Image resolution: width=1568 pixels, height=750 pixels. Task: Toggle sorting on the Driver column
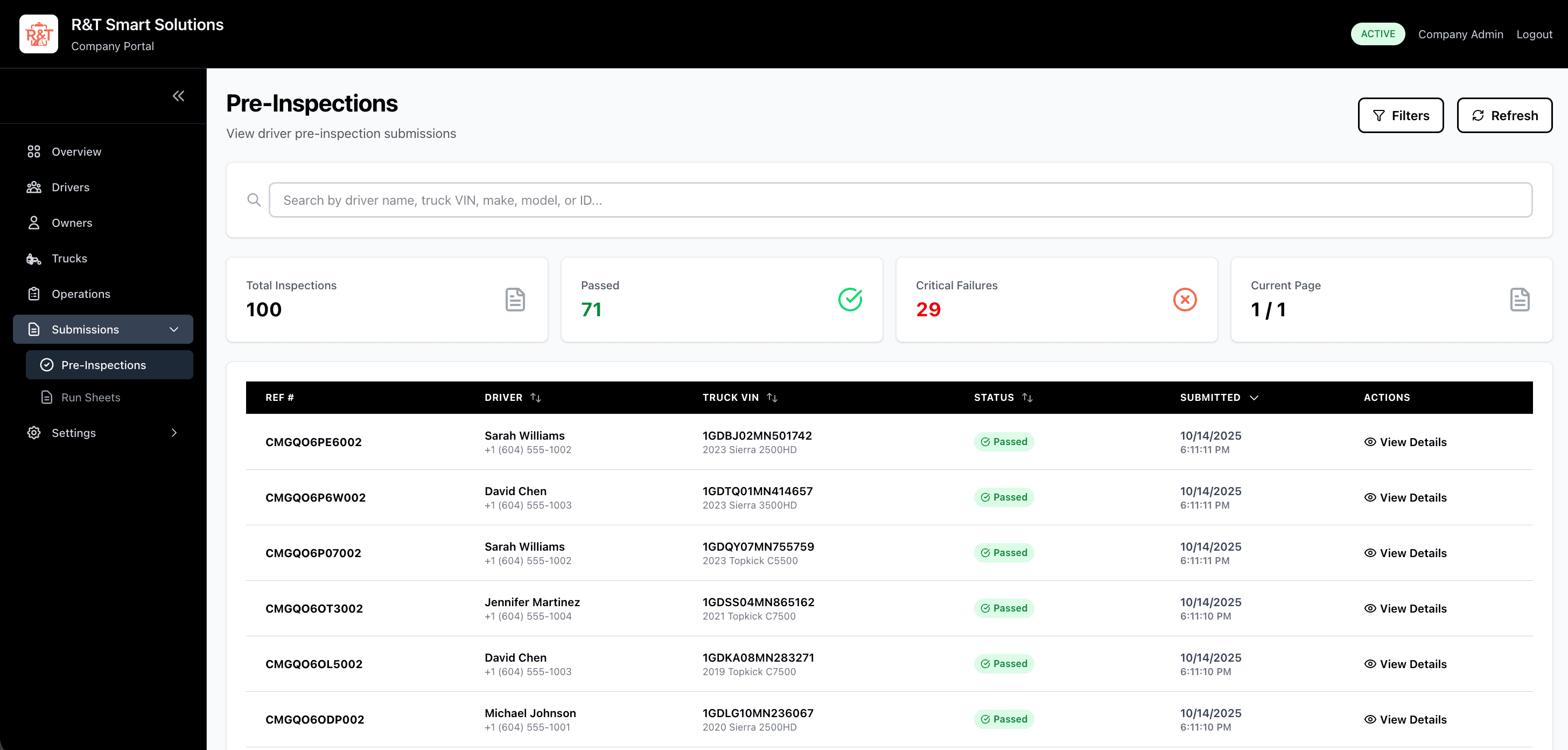536,397
